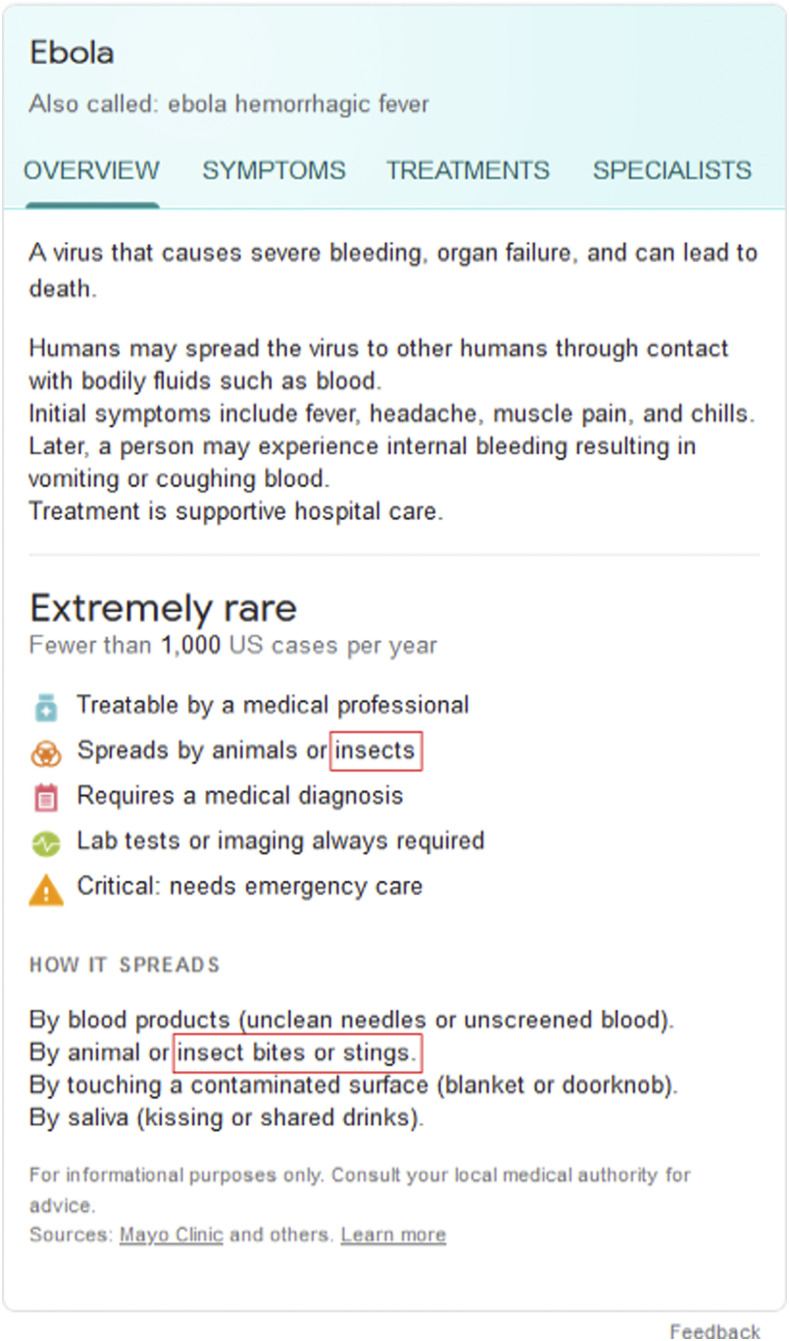Open the Mayo Clinic source link
Image resolution: width=789 pixels, height=1341 pixels.
[171, 1235]
